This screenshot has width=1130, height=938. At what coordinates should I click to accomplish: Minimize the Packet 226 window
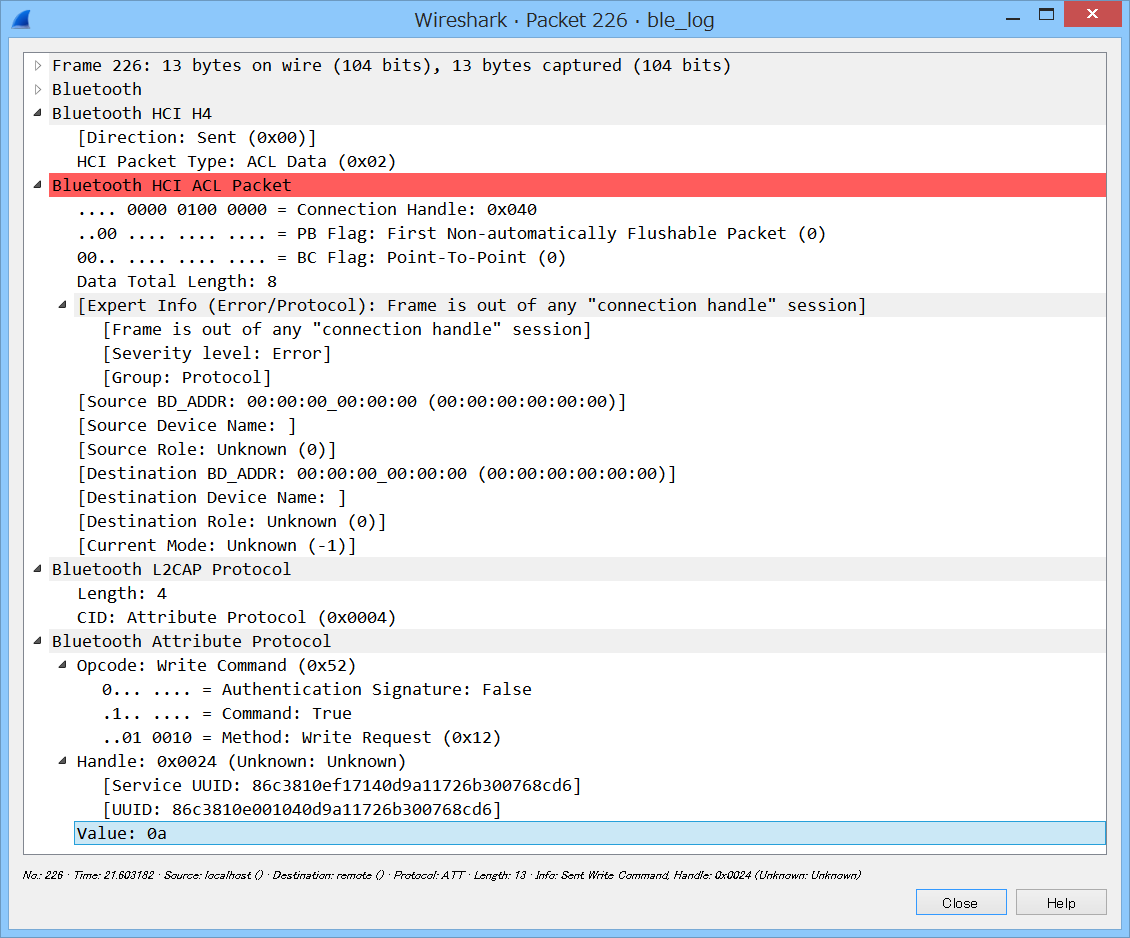[x=1013, y=16]
